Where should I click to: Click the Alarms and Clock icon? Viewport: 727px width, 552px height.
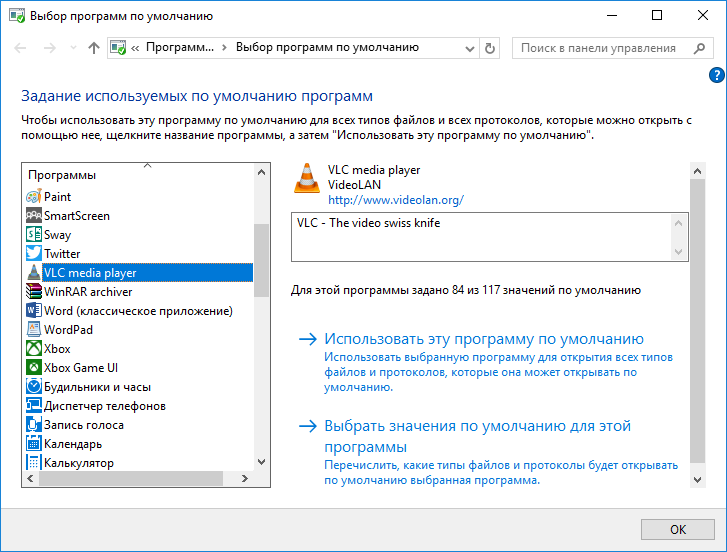(34, 387)
